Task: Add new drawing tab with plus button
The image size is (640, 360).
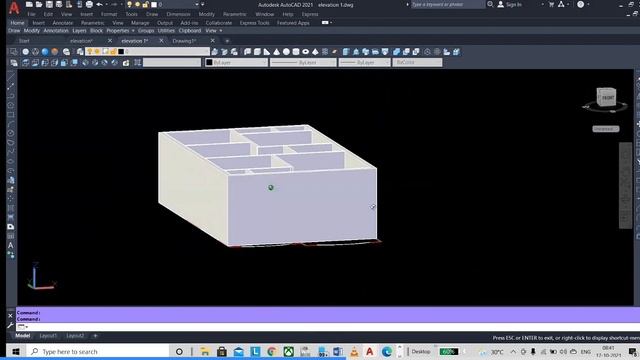Action: point(227,41)
